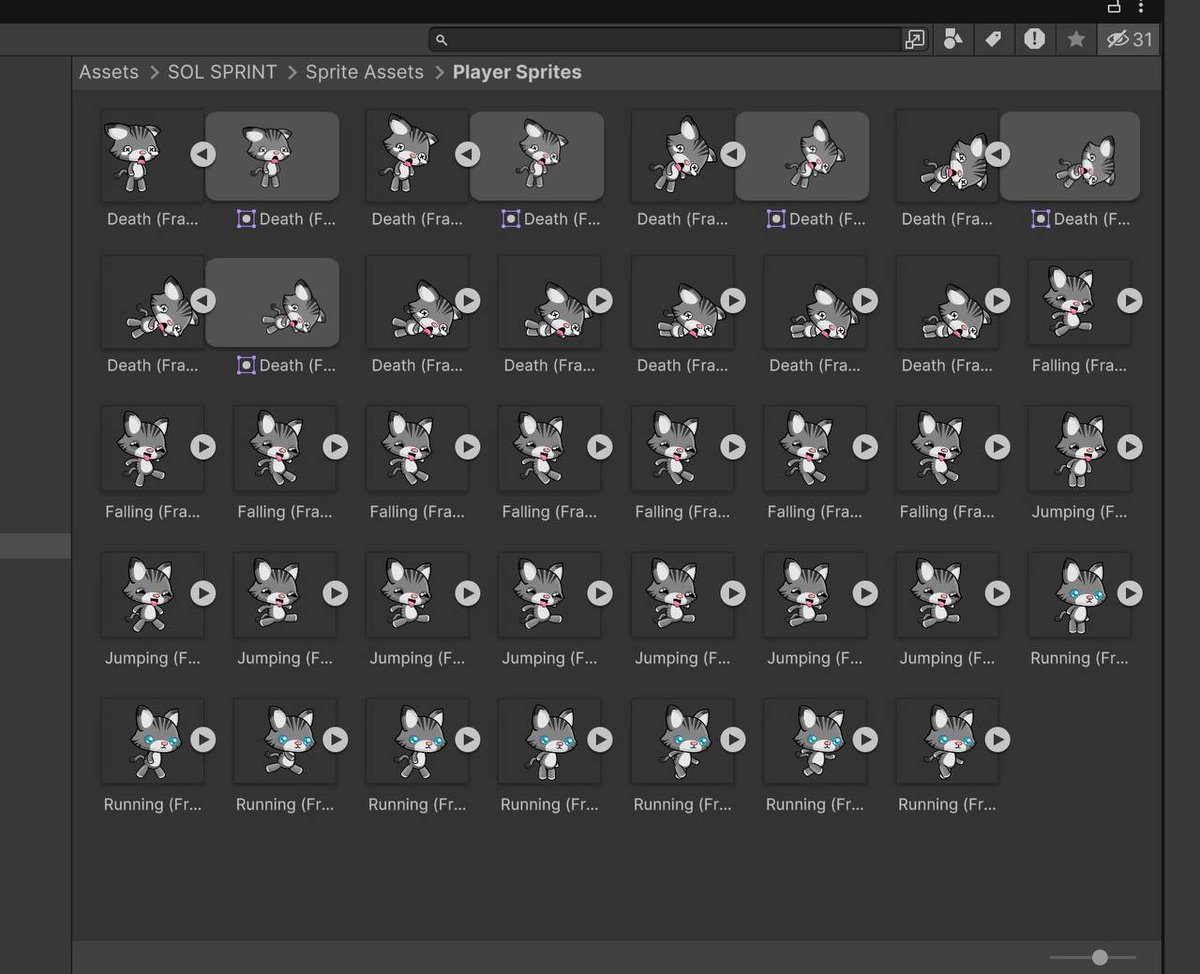Screen dimensions: 1200x974
Task: Toggle the window lock icon at top right
Action: (x=1114, y=7)
